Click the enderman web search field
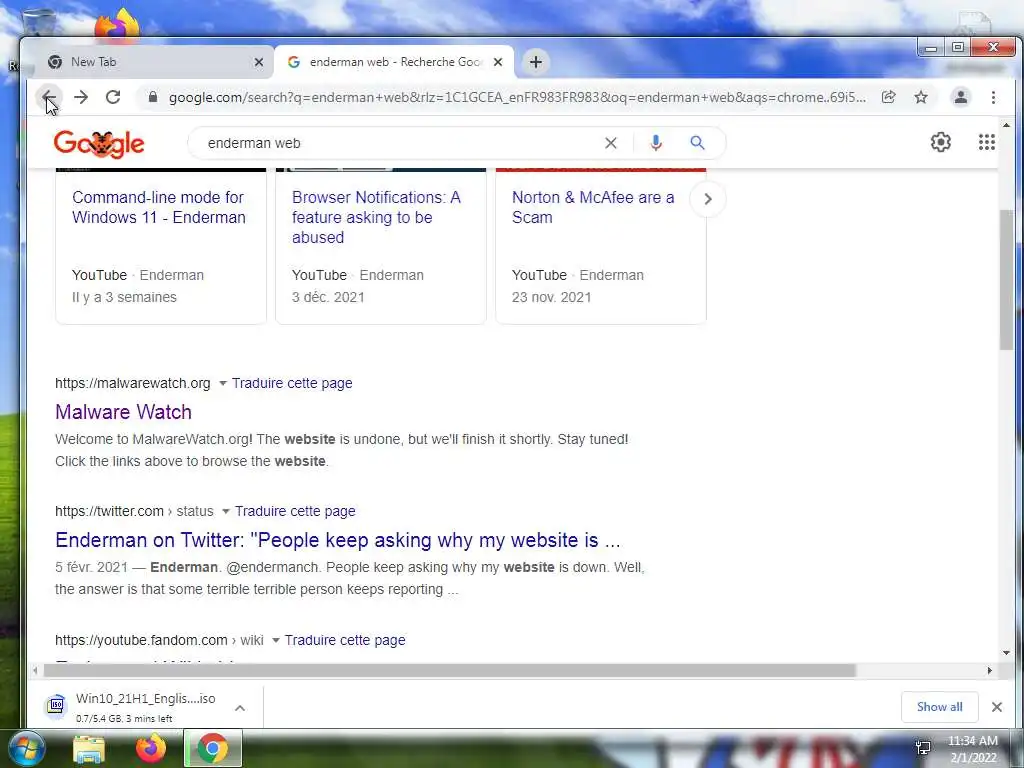1024x768 pixels. [x=398, y=143]
